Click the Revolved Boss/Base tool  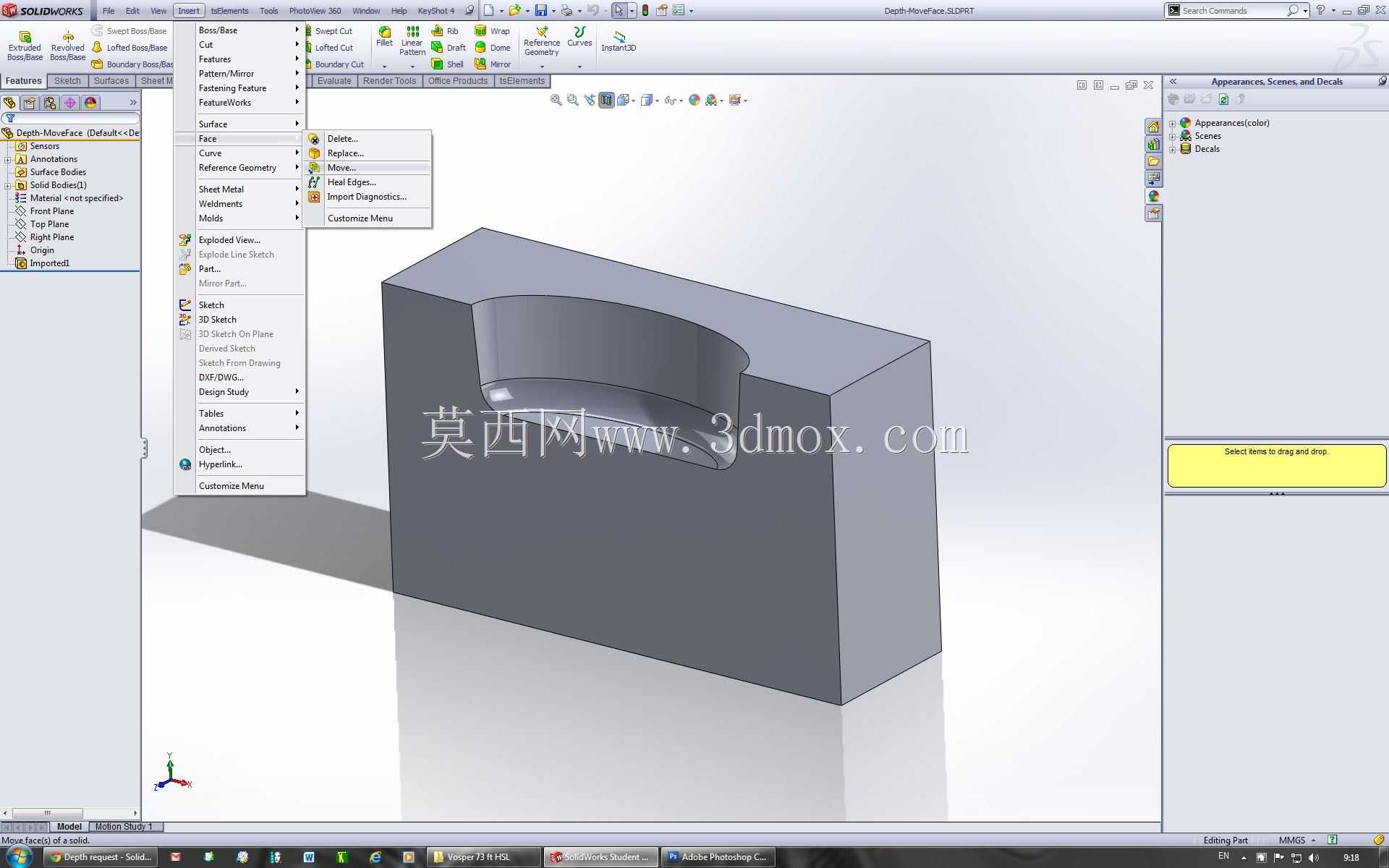point(67,46)
